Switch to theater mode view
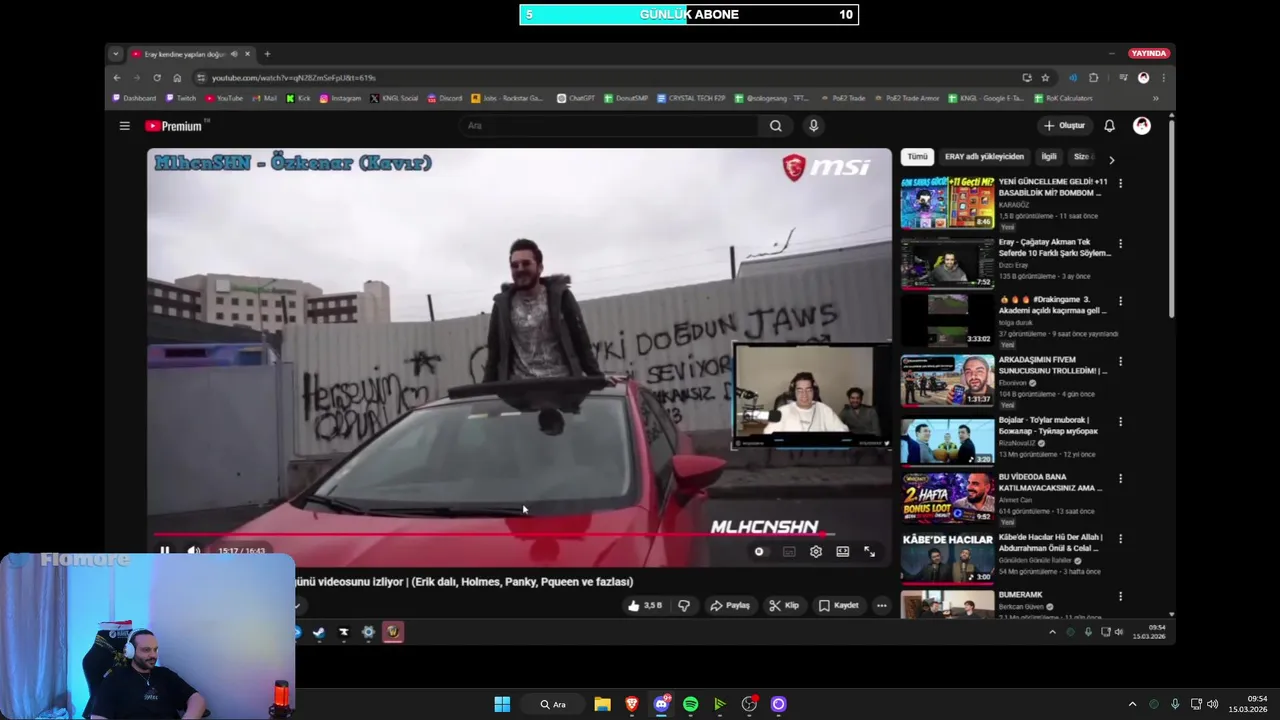 pyautogui.click(x=843, y=552)
